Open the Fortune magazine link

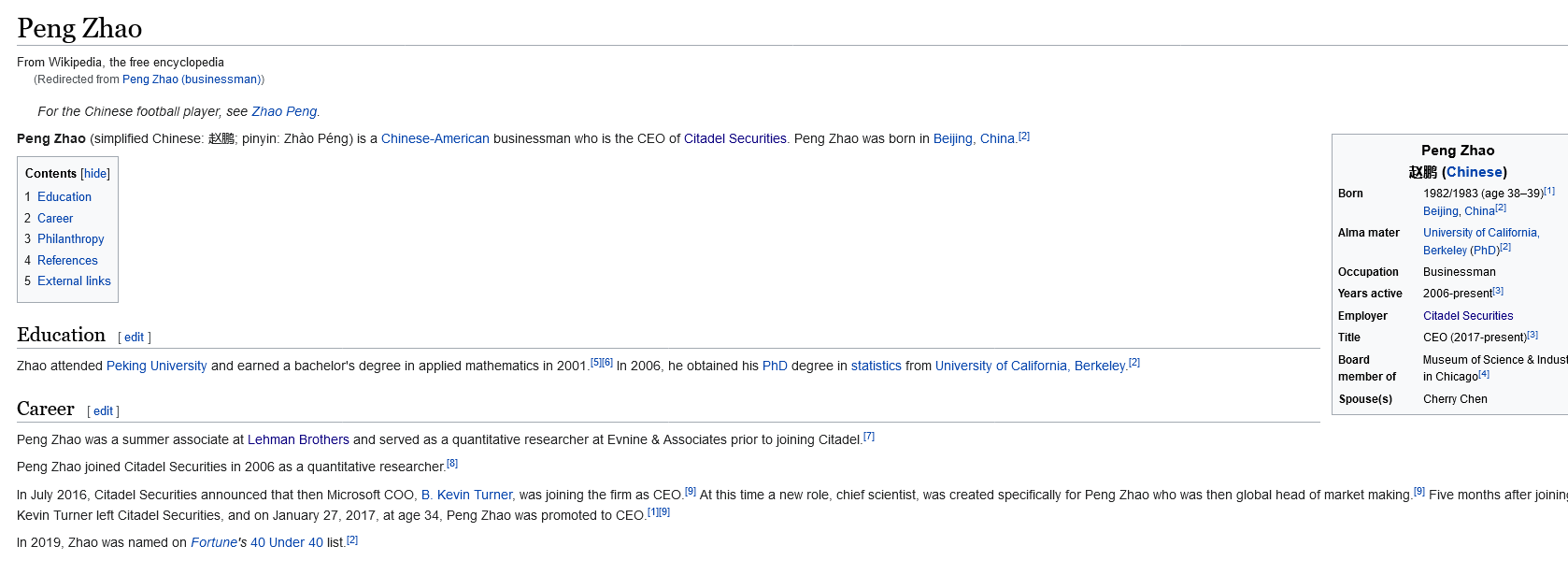click(x=214, y=542)
